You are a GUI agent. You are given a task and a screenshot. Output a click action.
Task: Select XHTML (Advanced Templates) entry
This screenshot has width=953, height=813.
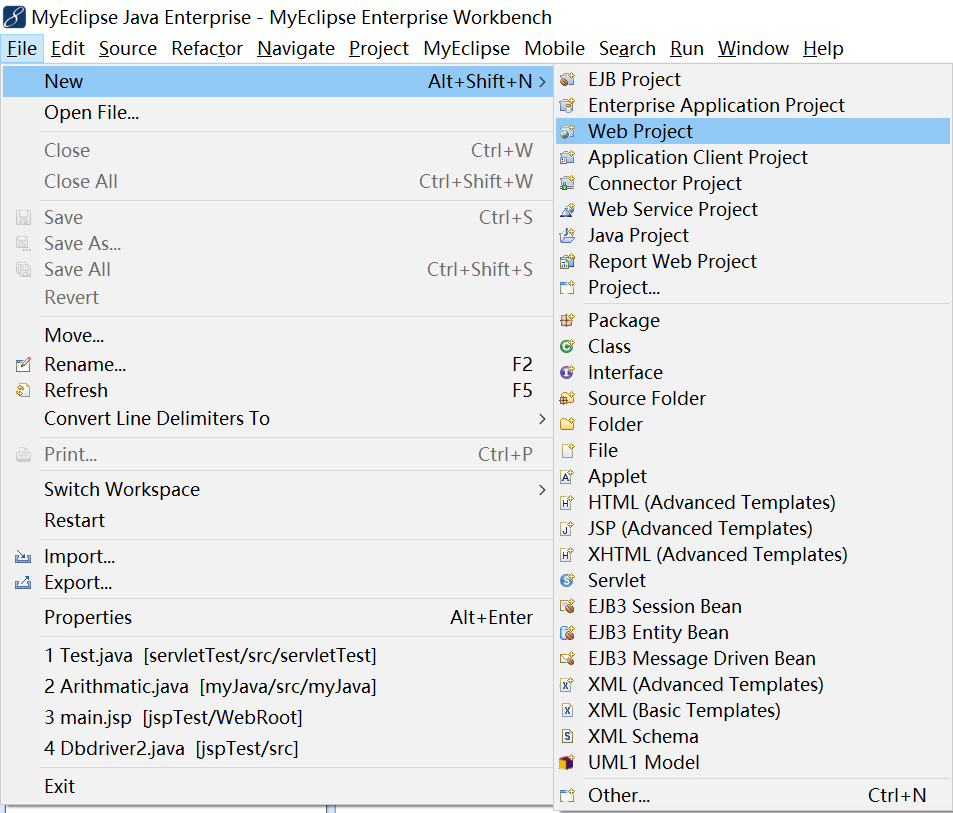(x=753, y=555)
